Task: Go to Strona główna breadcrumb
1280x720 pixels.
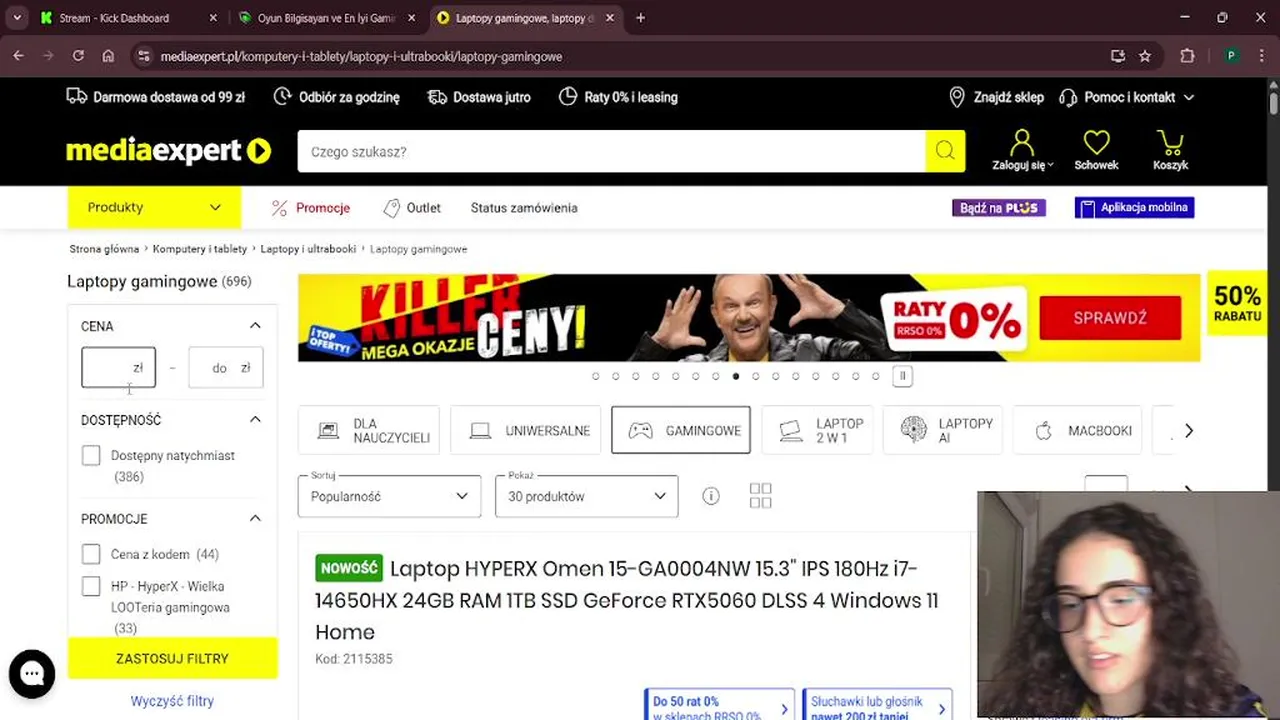Action: pos(104,249)
